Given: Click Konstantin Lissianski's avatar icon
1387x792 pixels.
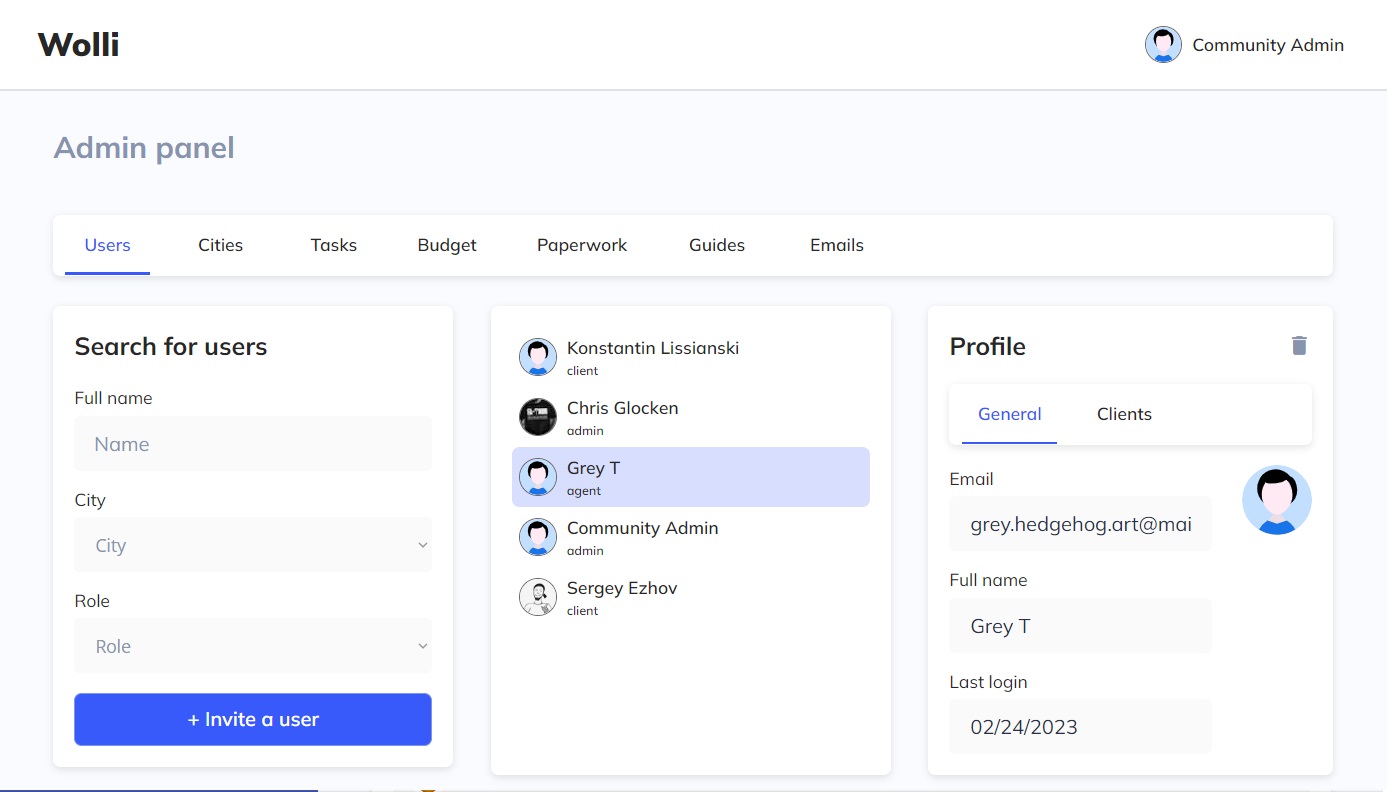Looking at the screenshot, I should click(x=538, y=357).
